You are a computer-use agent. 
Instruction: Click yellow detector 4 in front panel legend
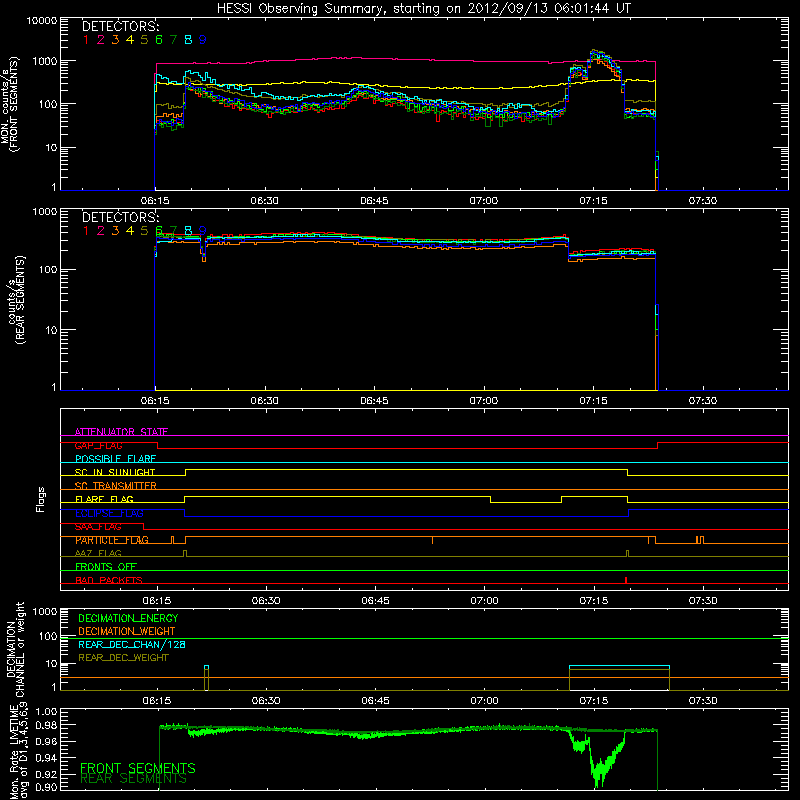[x=130, y=40]
